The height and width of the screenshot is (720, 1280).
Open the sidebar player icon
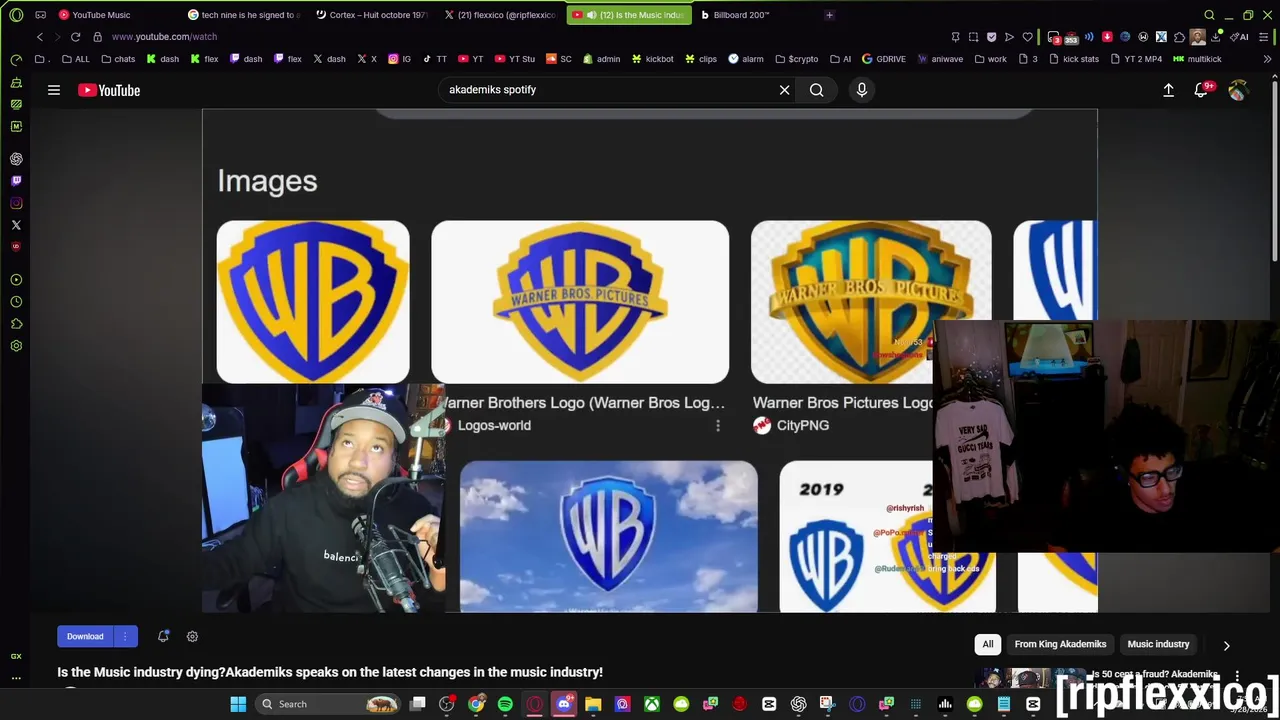tap(16, 280)
